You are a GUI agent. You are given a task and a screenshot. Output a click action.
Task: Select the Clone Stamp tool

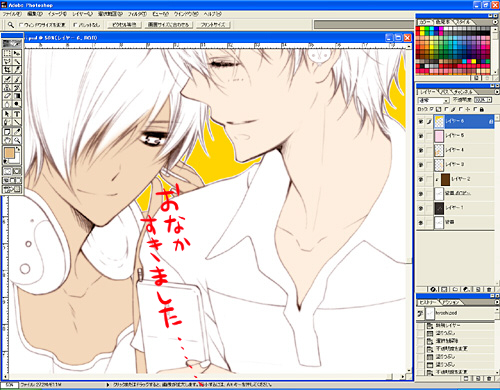tap(7, 88)
